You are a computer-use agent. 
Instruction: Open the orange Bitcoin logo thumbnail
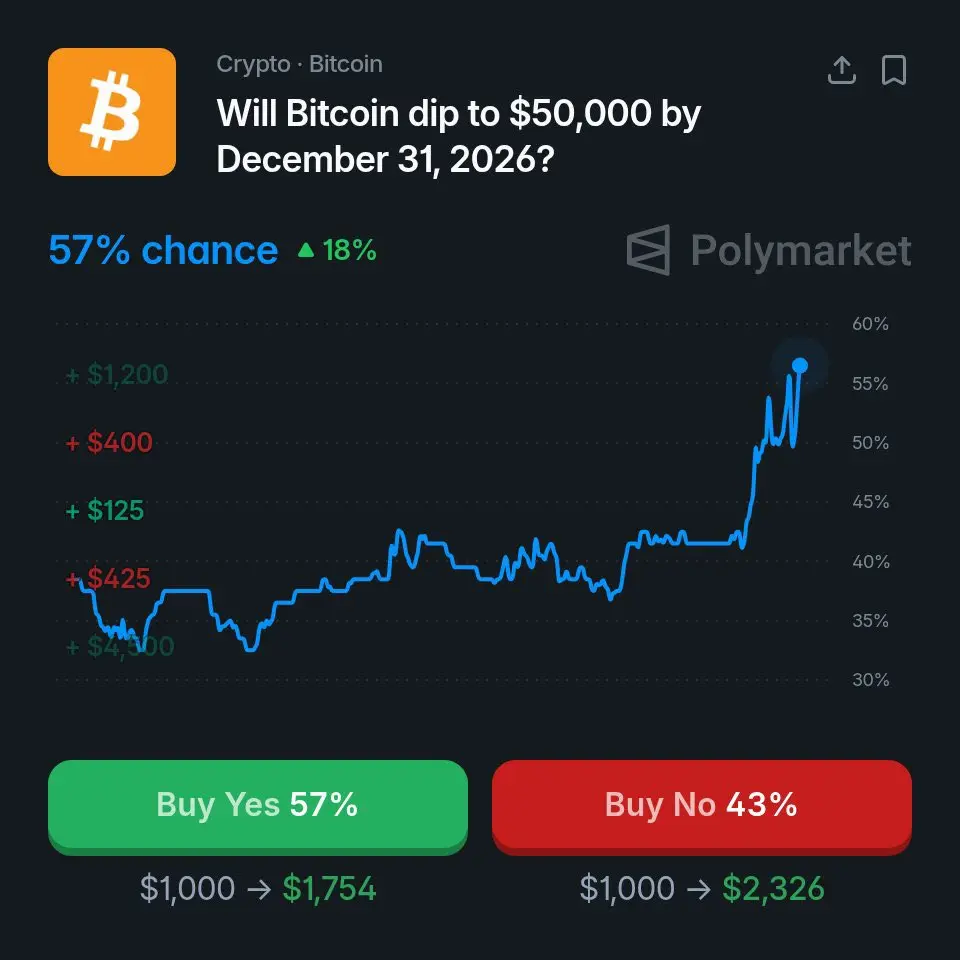[112, 112]
